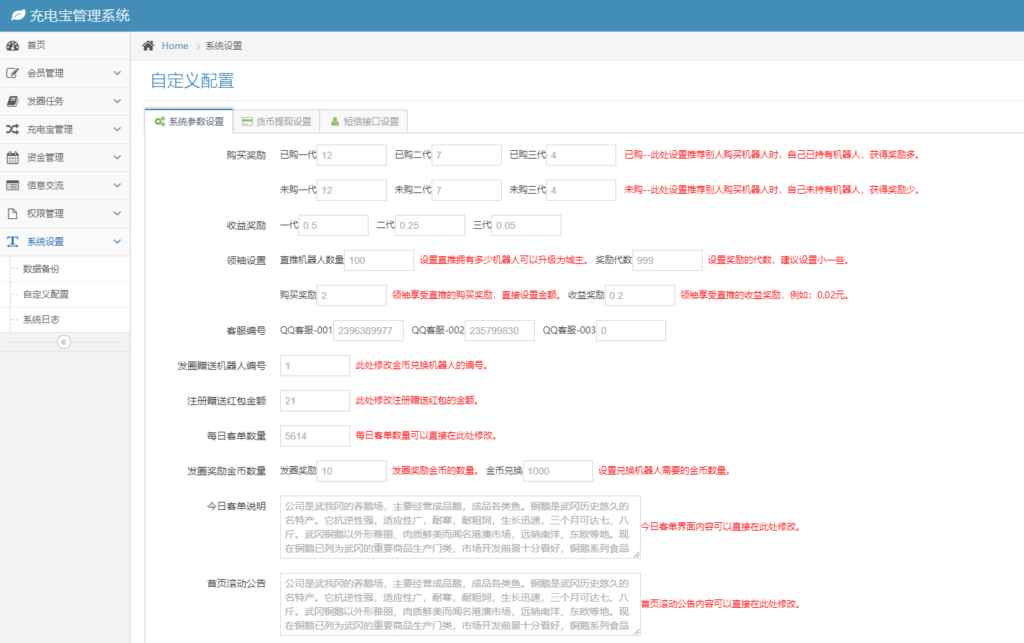Focus the QQ客服-002 input field

tap(500, 331)
